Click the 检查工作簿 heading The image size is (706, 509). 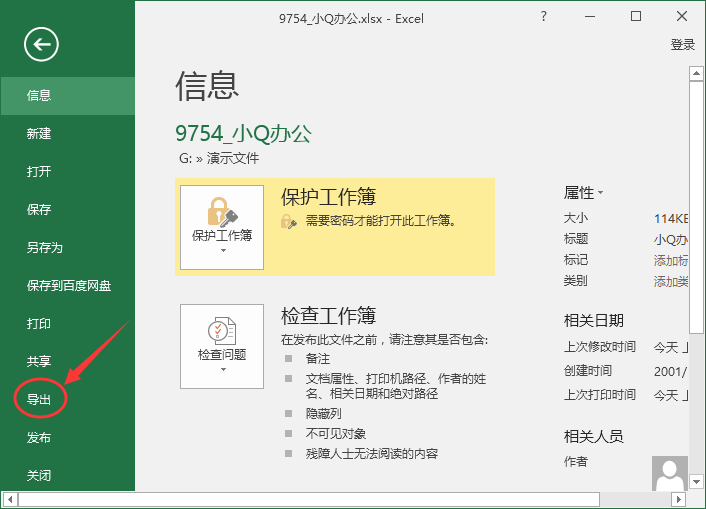(x=328, y=316)
